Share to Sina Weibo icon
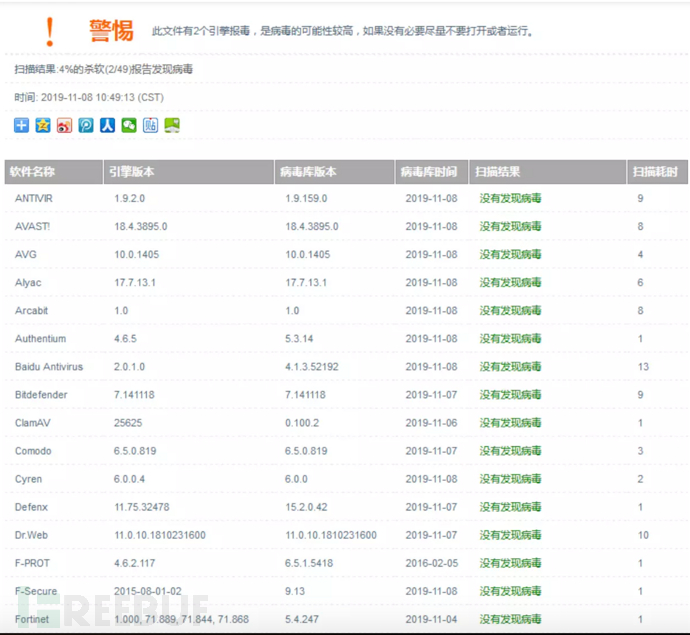 click(64, 125)
